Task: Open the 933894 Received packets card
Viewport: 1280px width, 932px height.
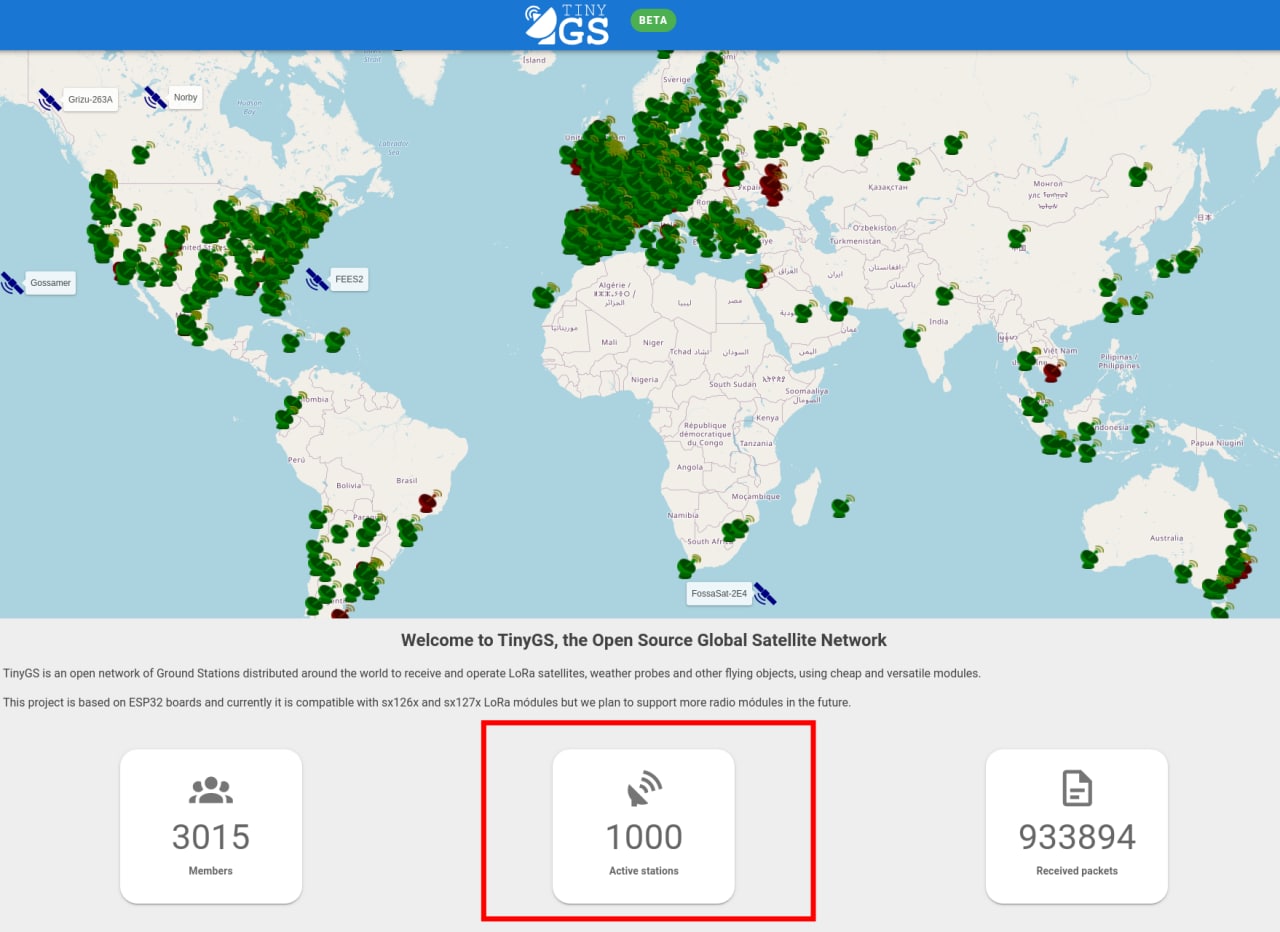Action: pos(1076,826)
